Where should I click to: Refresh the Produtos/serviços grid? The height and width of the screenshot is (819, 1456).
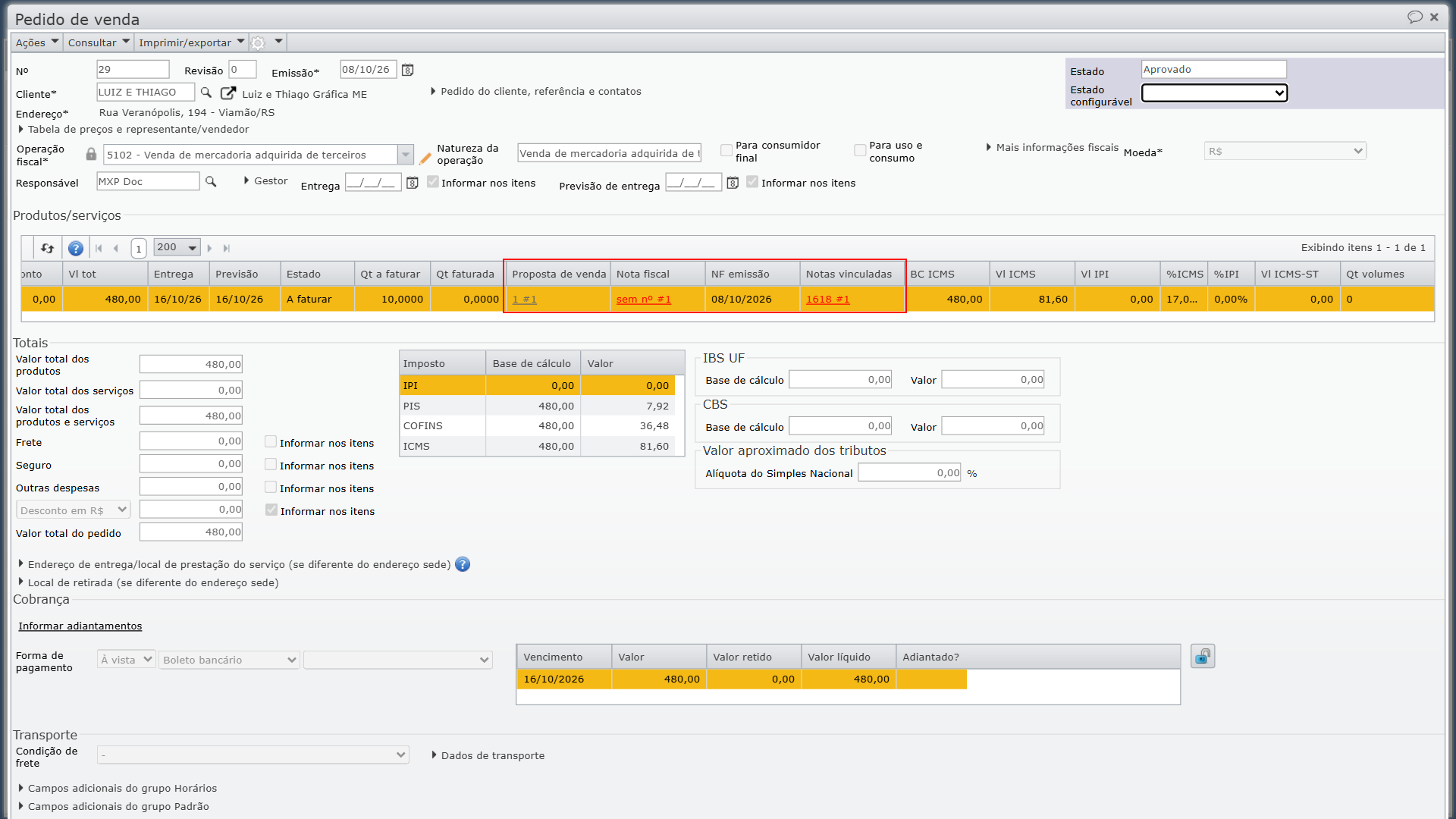48,248
